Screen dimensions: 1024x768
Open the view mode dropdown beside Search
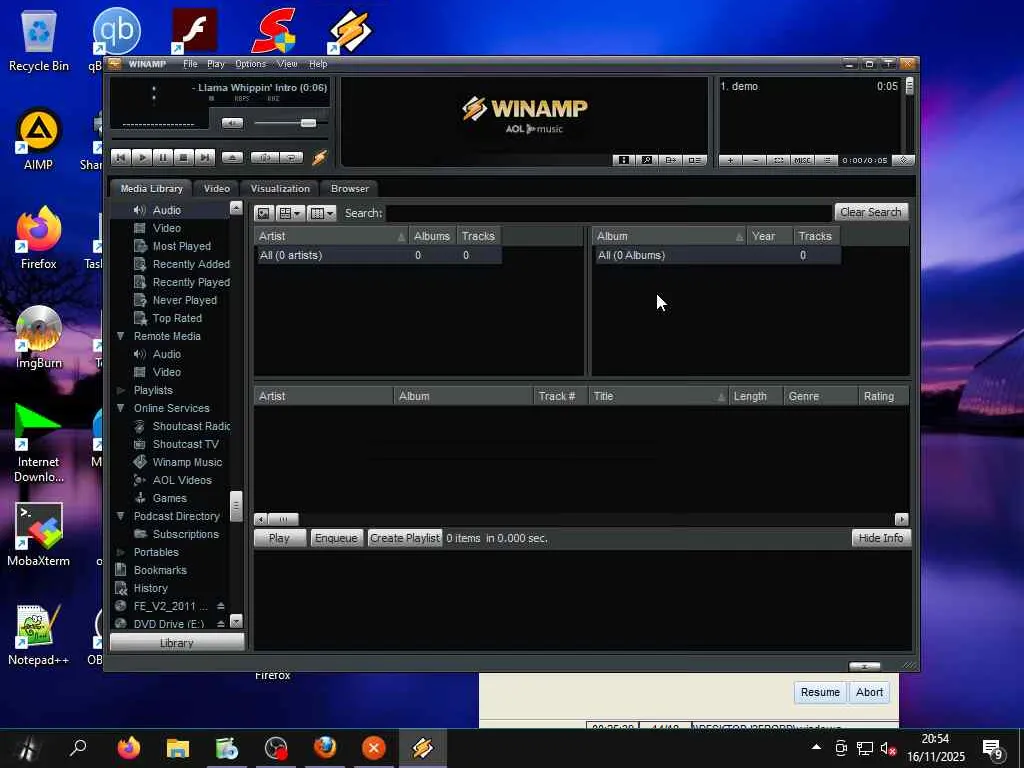pos(290,213)
